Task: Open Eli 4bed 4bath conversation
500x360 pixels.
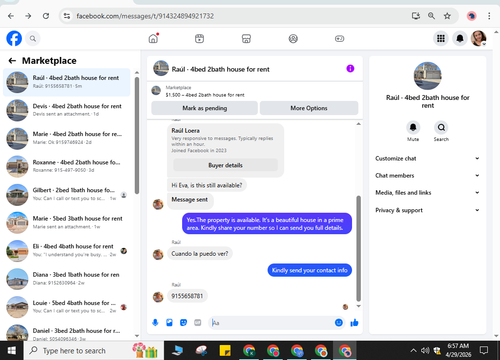Action: click(x=67, y=251)
